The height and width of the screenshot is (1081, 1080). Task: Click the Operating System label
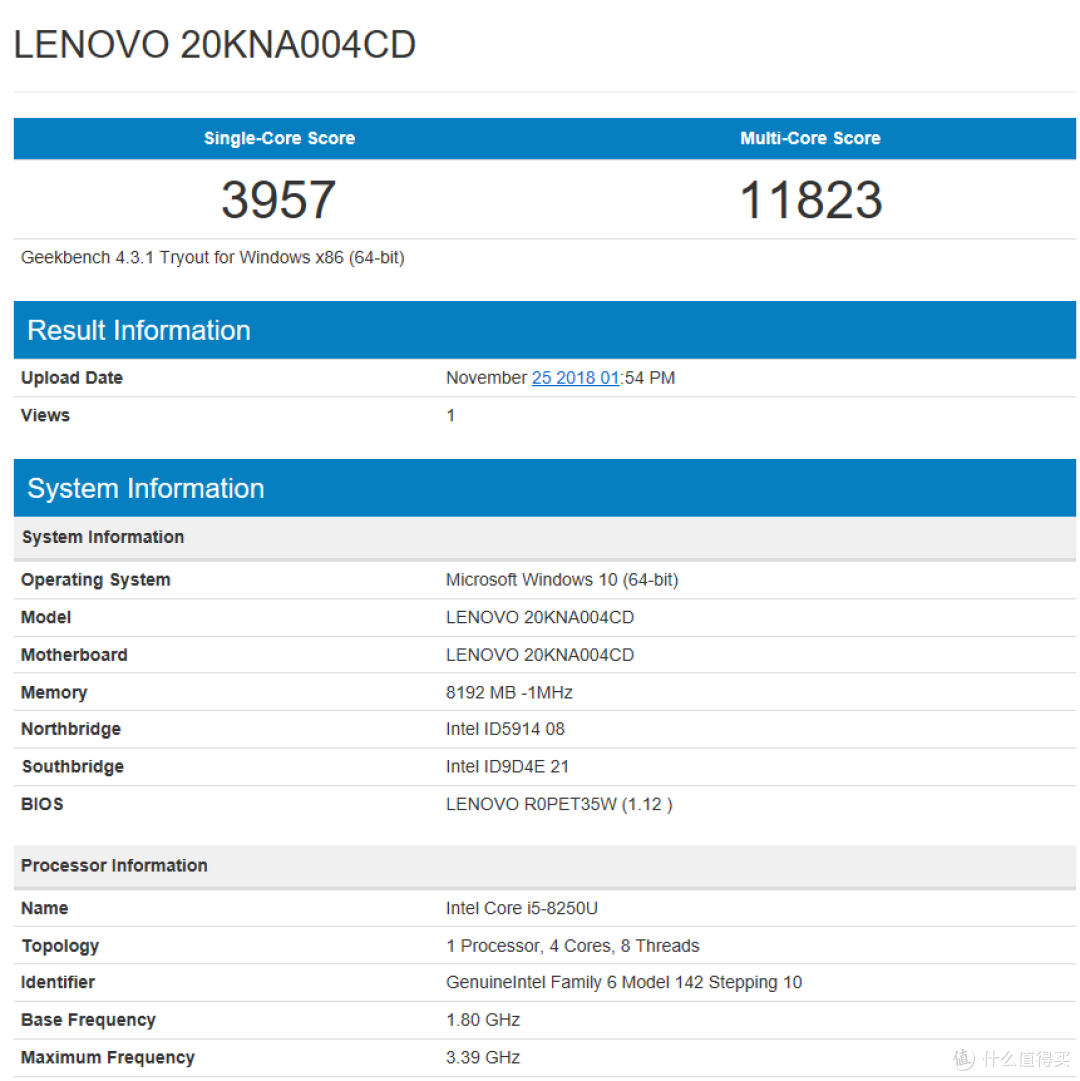click(96, 580)
